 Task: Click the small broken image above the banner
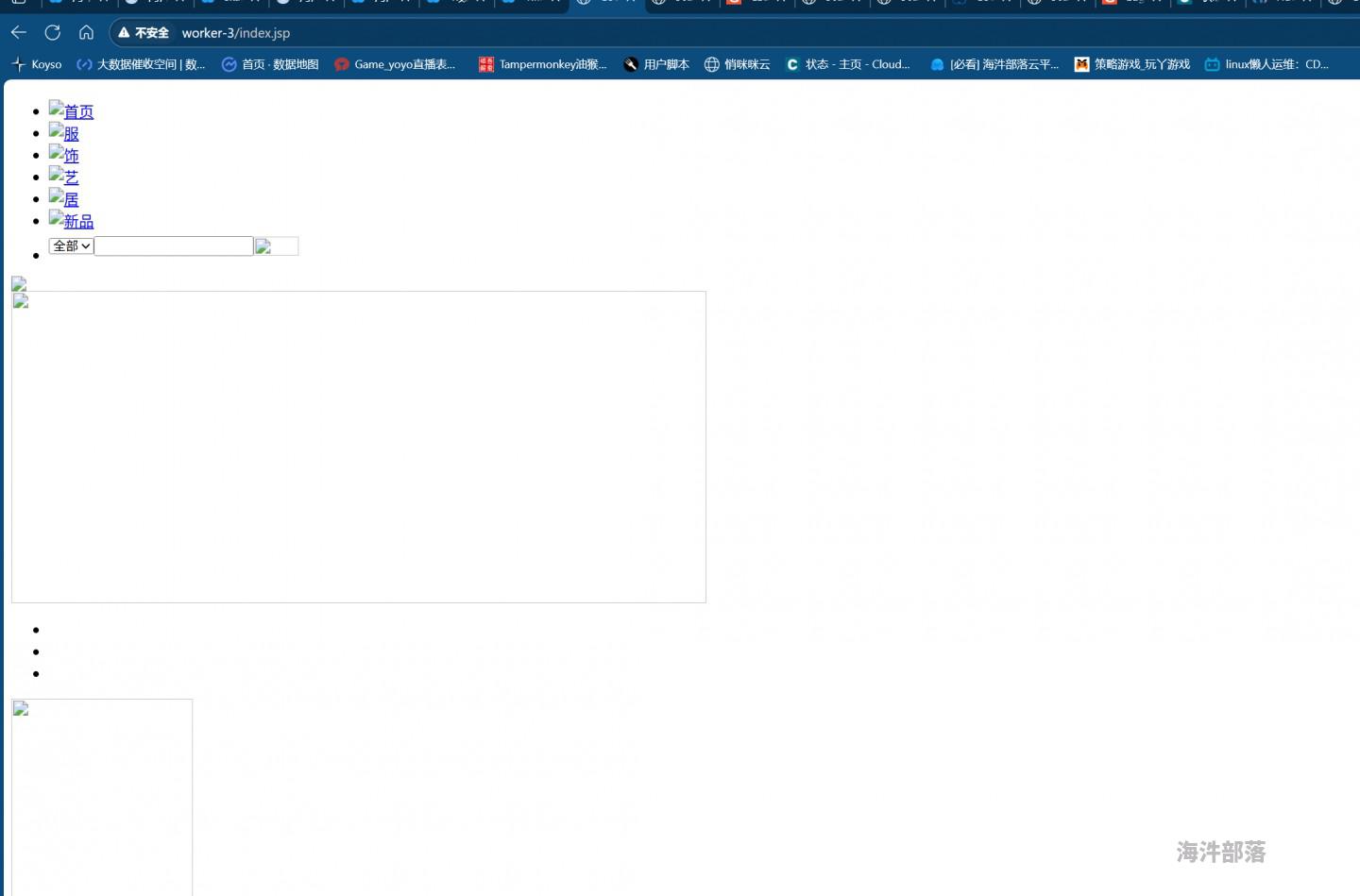19,283
